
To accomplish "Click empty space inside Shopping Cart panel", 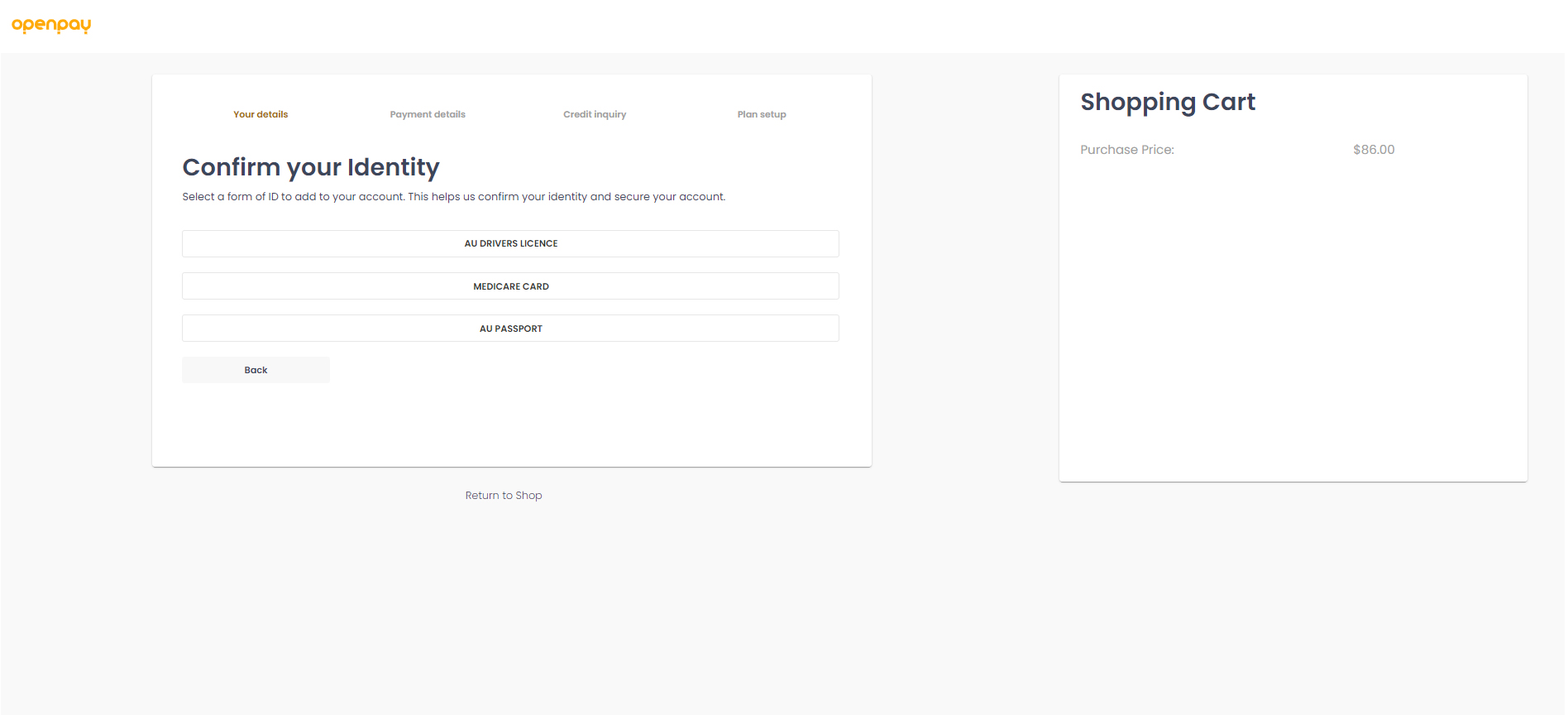I will click(1292, 331).
